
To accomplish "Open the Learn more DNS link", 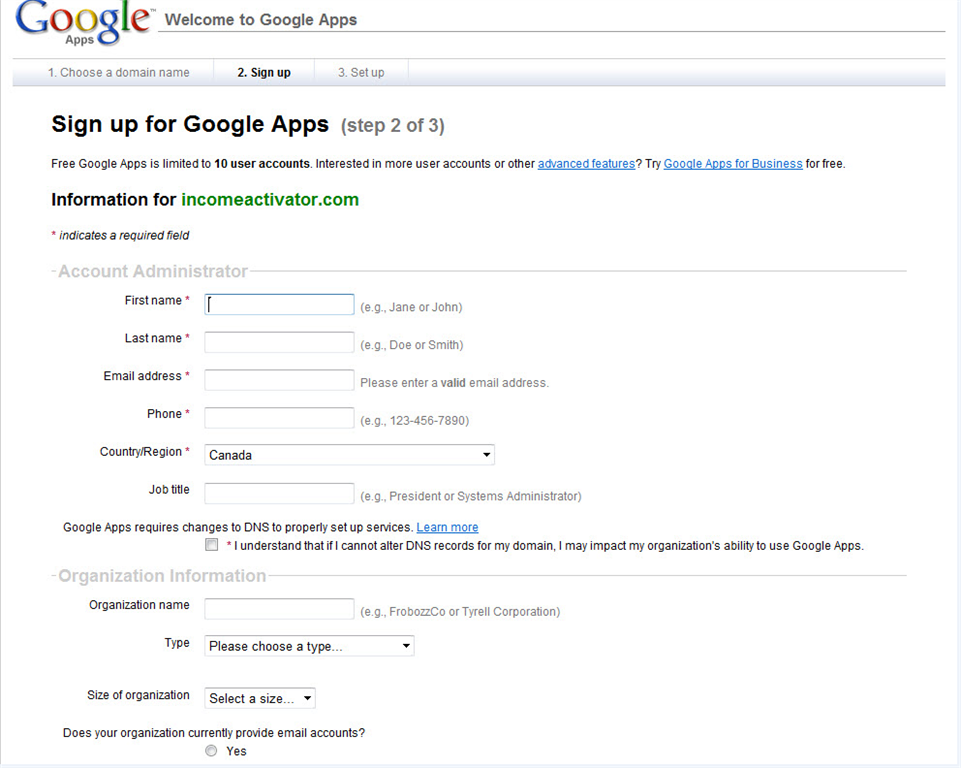I will point(447,527).
